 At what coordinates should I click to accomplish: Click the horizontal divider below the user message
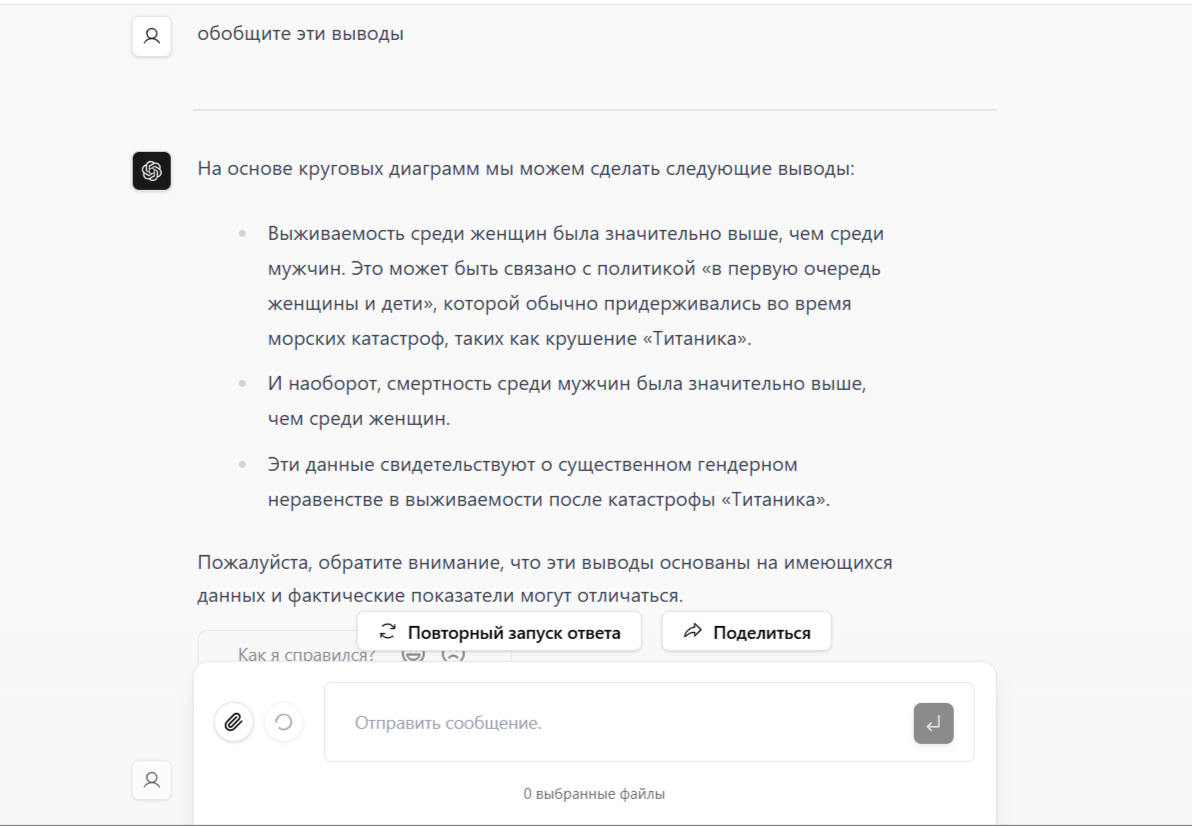[x=594, y=109]
